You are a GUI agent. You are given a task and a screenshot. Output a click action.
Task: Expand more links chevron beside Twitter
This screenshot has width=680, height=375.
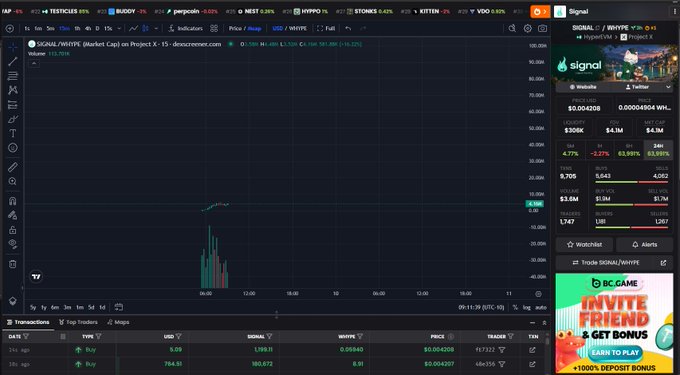[668, 87]
